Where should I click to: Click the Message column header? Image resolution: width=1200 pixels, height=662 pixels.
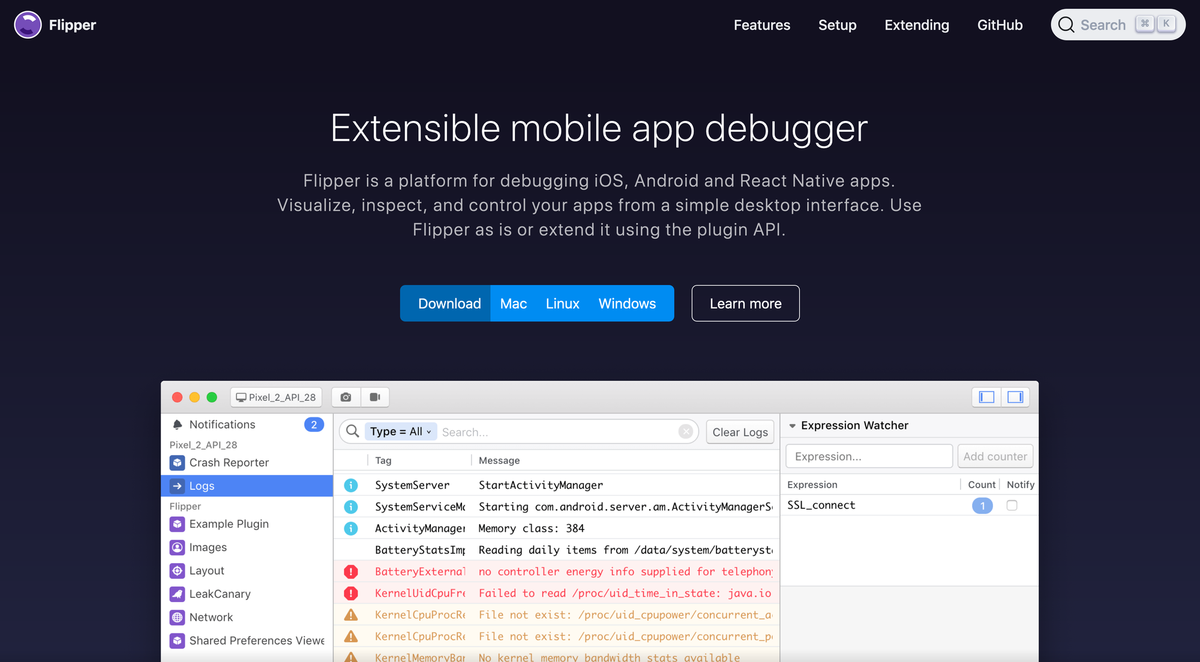point(499,460)
